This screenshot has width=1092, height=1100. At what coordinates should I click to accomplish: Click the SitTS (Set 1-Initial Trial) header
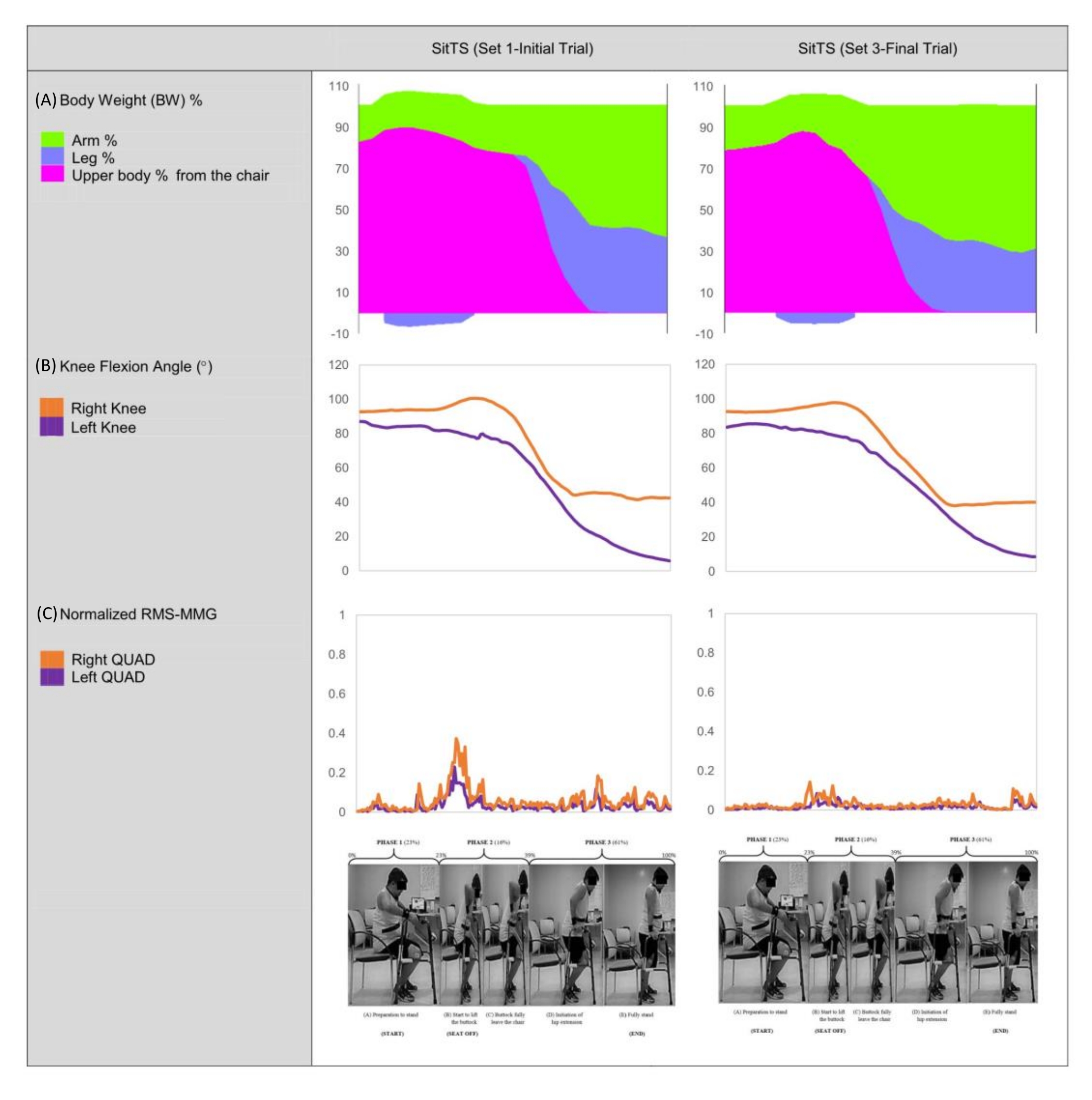[512, 48]
